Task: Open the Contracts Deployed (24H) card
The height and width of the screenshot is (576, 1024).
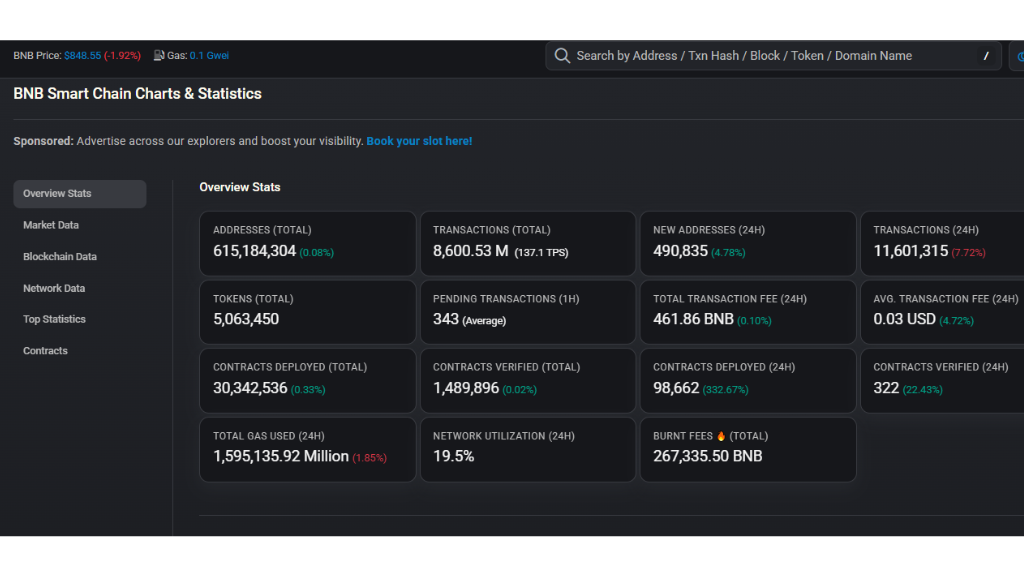Action: [748, 381]
